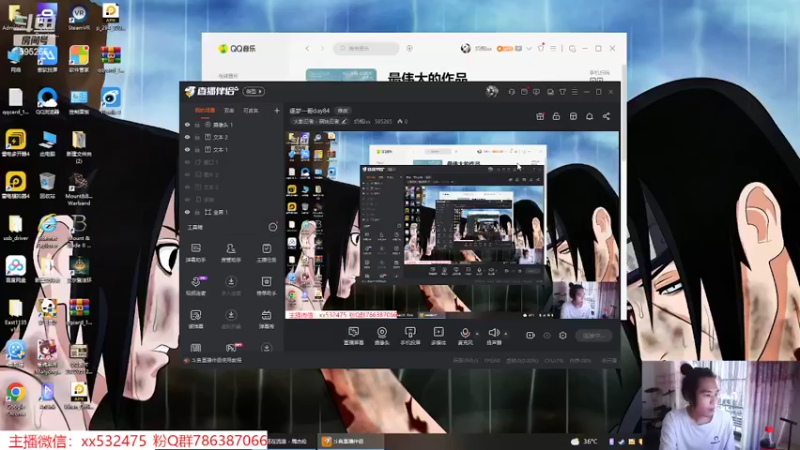The image size is (800, 450).
Task: Click the QQ音乐 user avatar
Action: tap(465, 48)
